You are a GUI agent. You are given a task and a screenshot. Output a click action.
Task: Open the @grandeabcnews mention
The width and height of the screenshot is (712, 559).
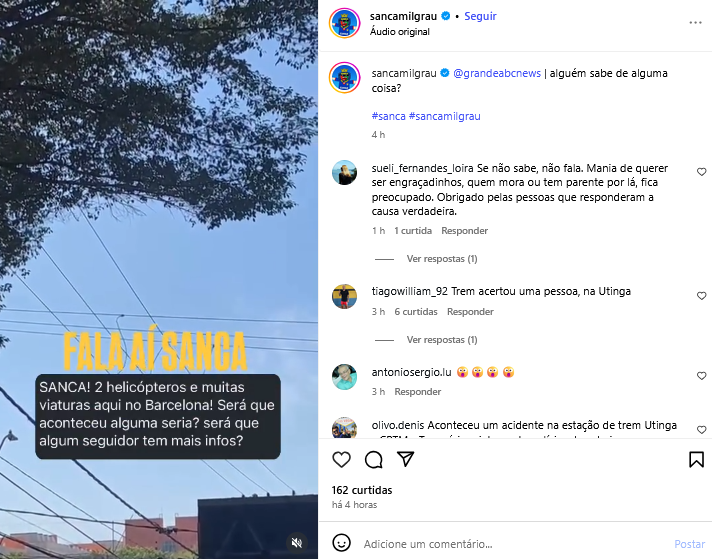point(497,73)
